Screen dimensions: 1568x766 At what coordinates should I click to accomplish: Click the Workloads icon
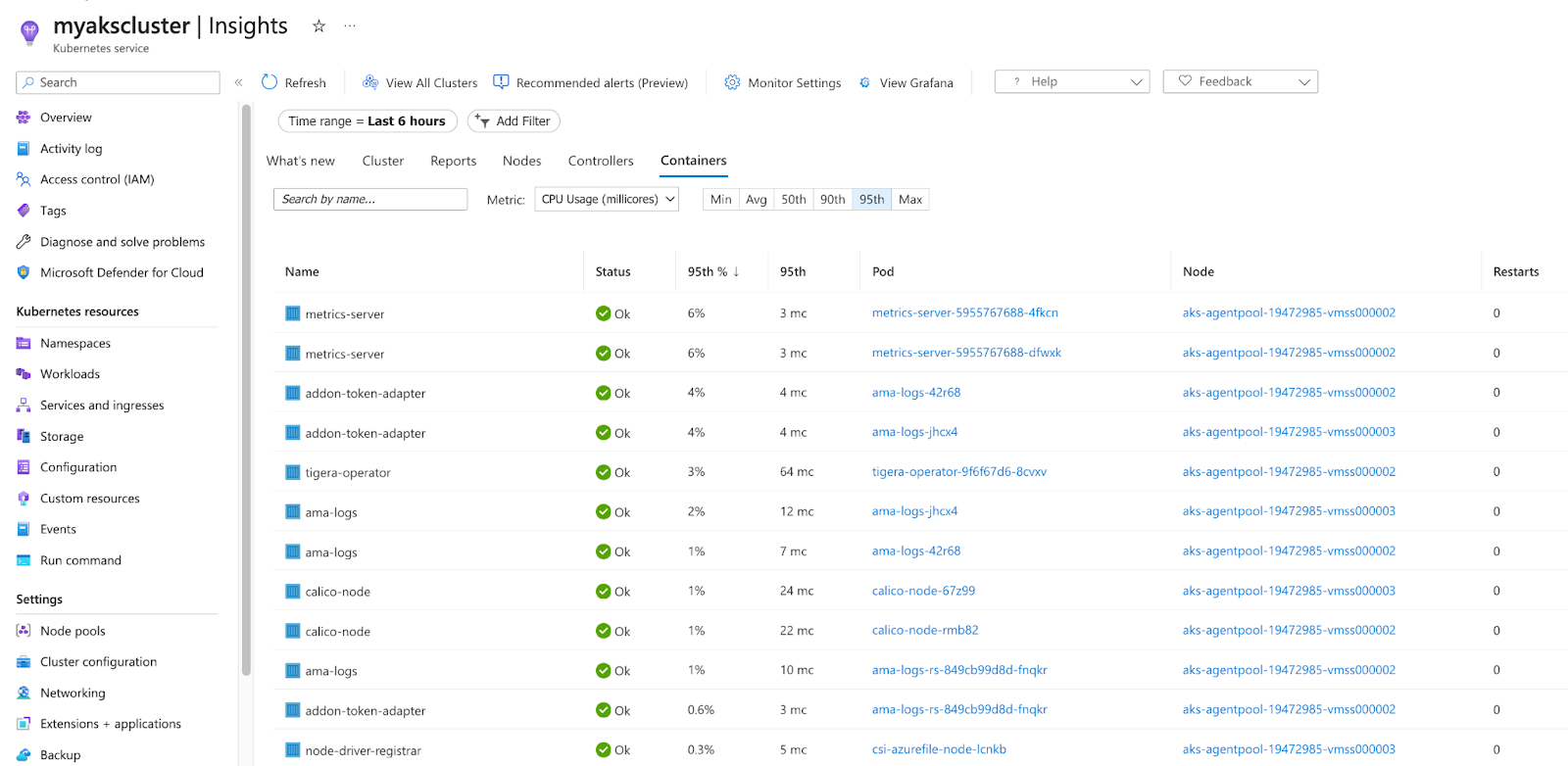[x=24, y=374]
